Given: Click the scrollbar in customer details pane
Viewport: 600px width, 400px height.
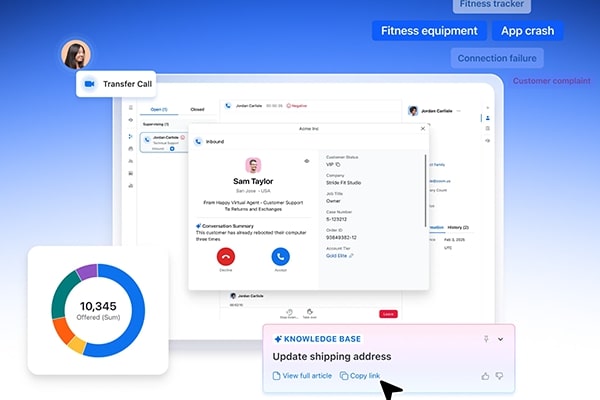Looking at the screenshot, I should [x=426, y=190].
